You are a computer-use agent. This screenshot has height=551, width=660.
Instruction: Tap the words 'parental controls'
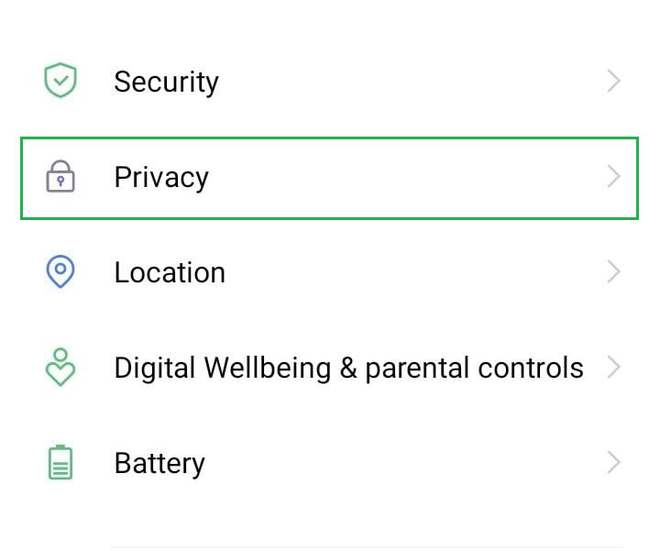tap(474, 368)
